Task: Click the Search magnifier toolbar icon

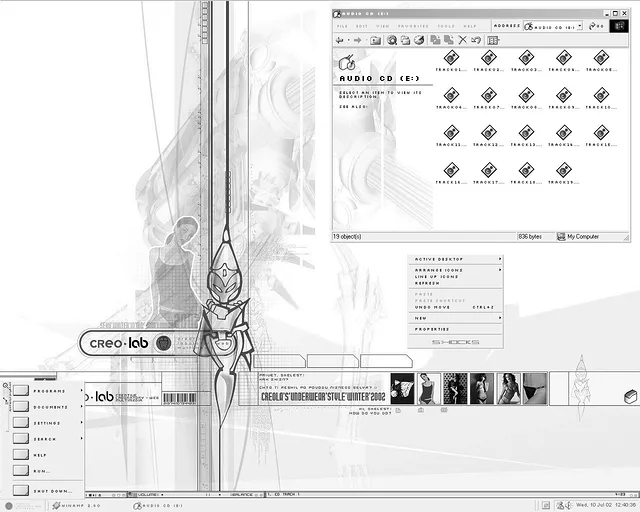Action: point(392,40)
